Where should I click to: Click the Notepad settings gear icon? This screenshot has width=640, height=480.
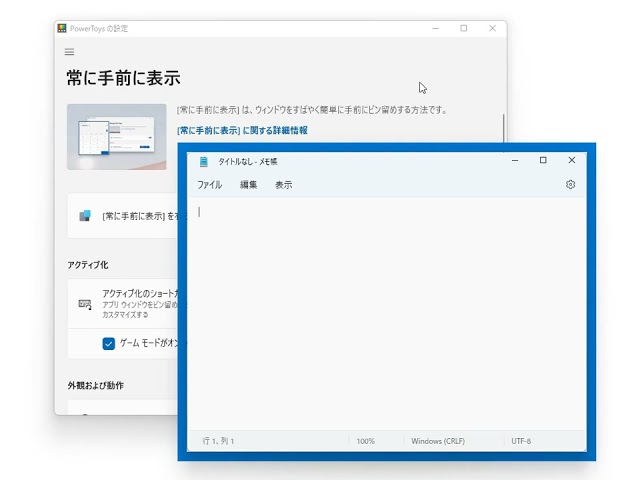[x=570, y=185]
